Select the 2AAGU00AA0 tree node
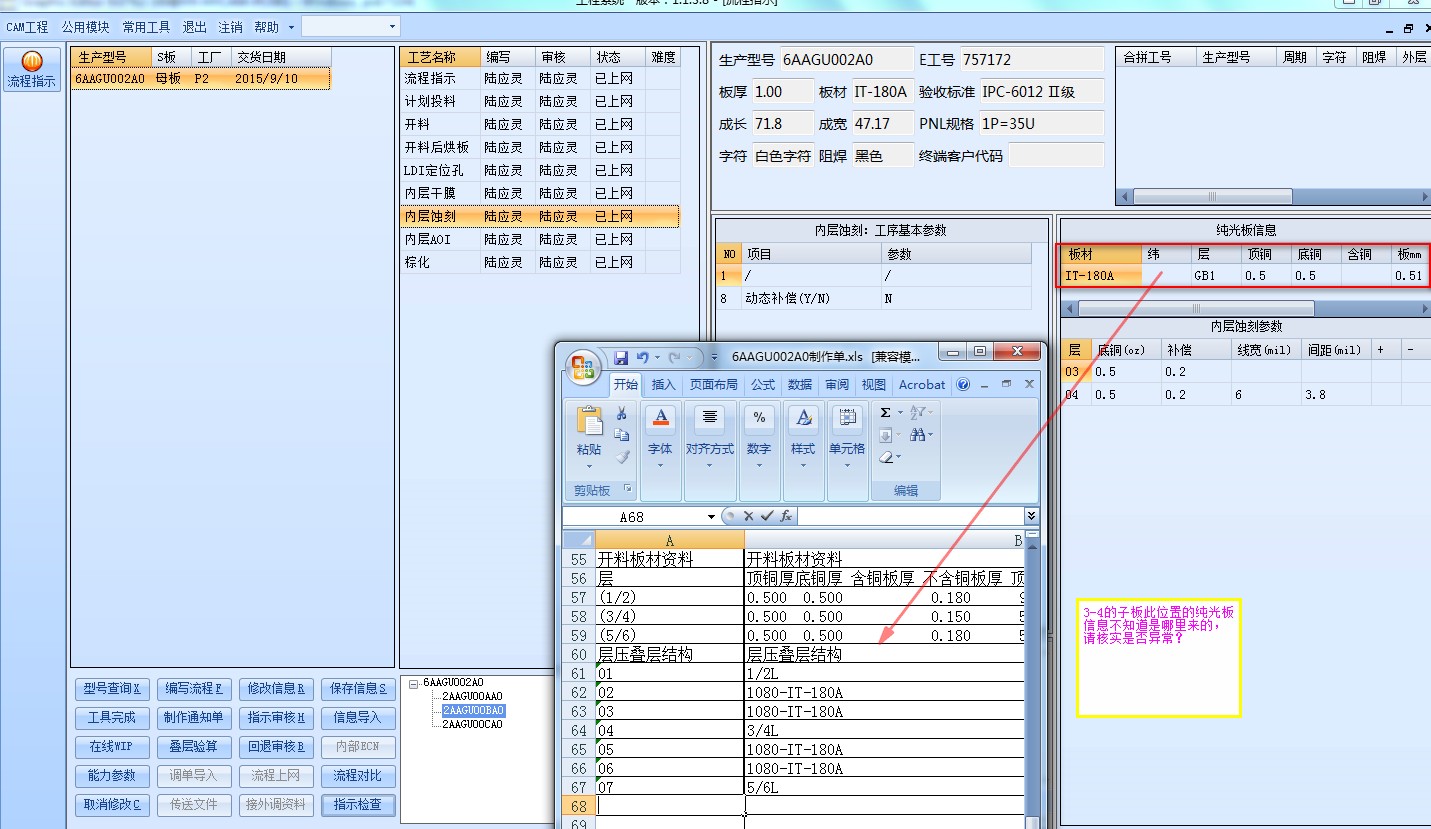The width and height of the screenshot is (1431, 829). 473,696
